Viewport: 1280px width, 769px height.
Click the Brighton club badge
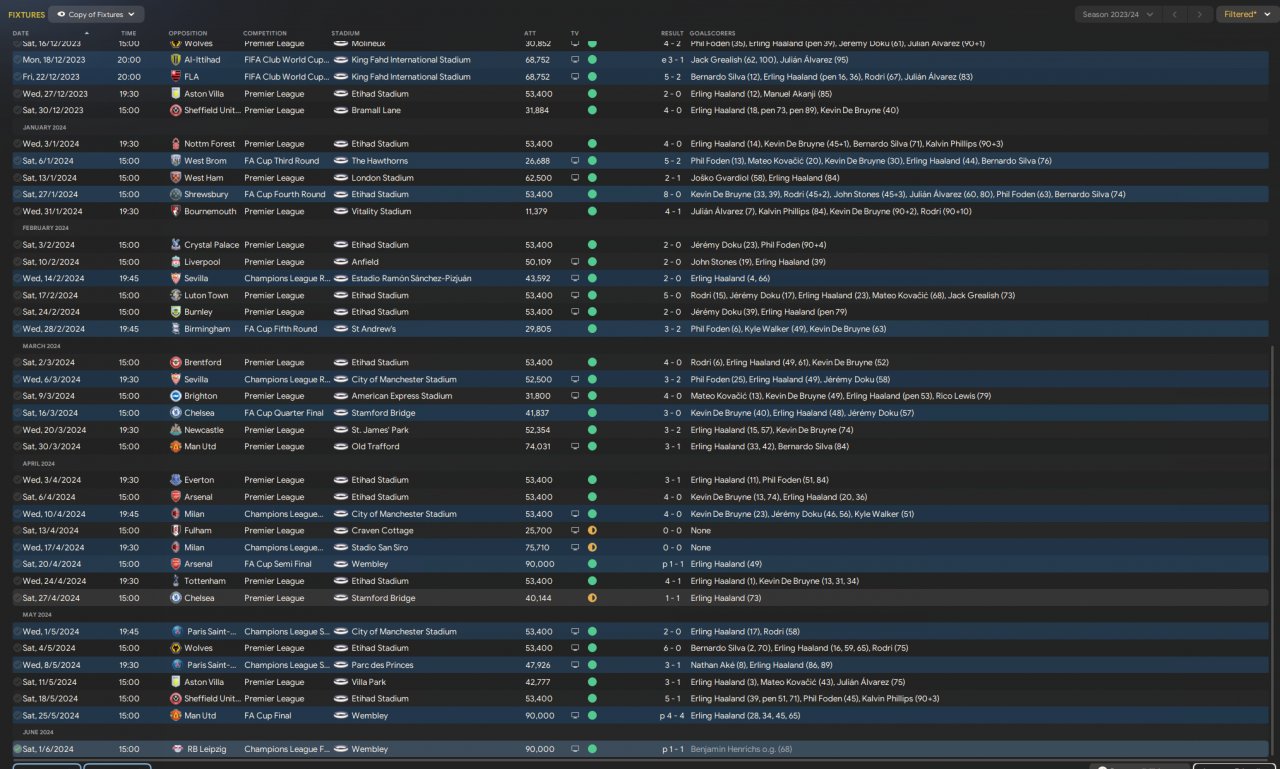pos(176,396)
